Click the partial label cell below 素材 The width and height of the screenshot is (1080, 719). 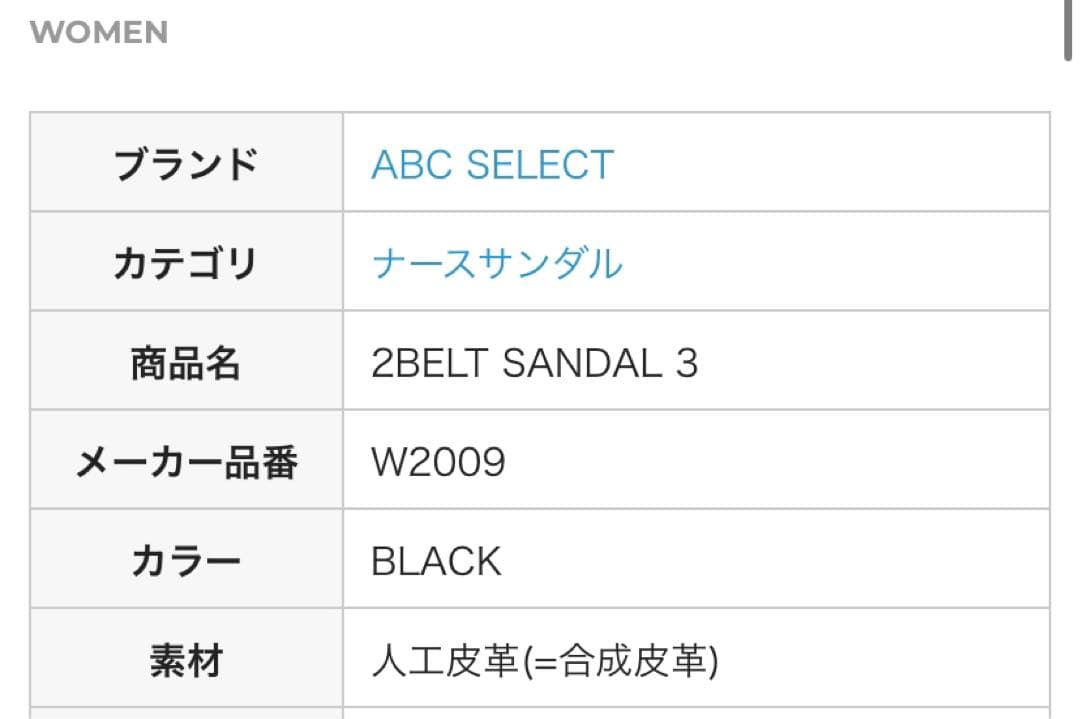tap(186, 712)
